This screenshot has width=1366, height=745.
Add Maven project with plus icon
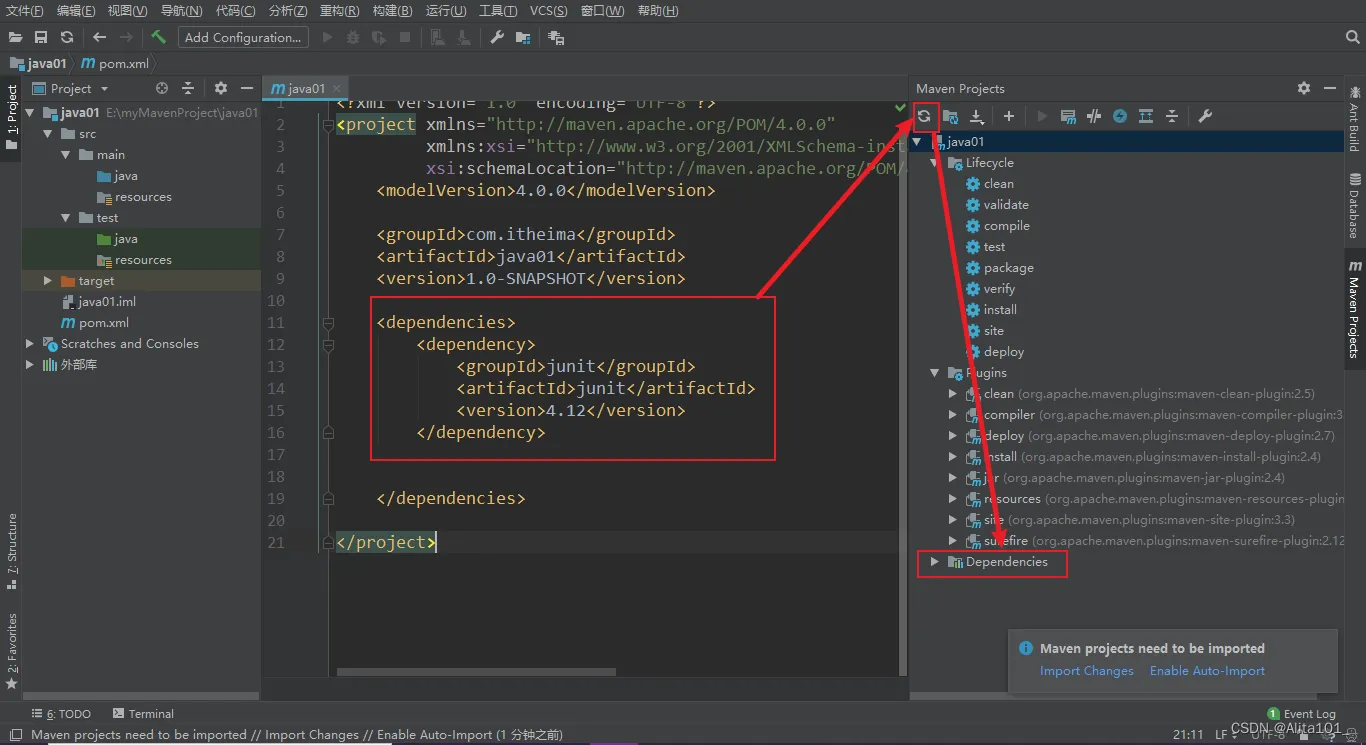pos(1009,116)
